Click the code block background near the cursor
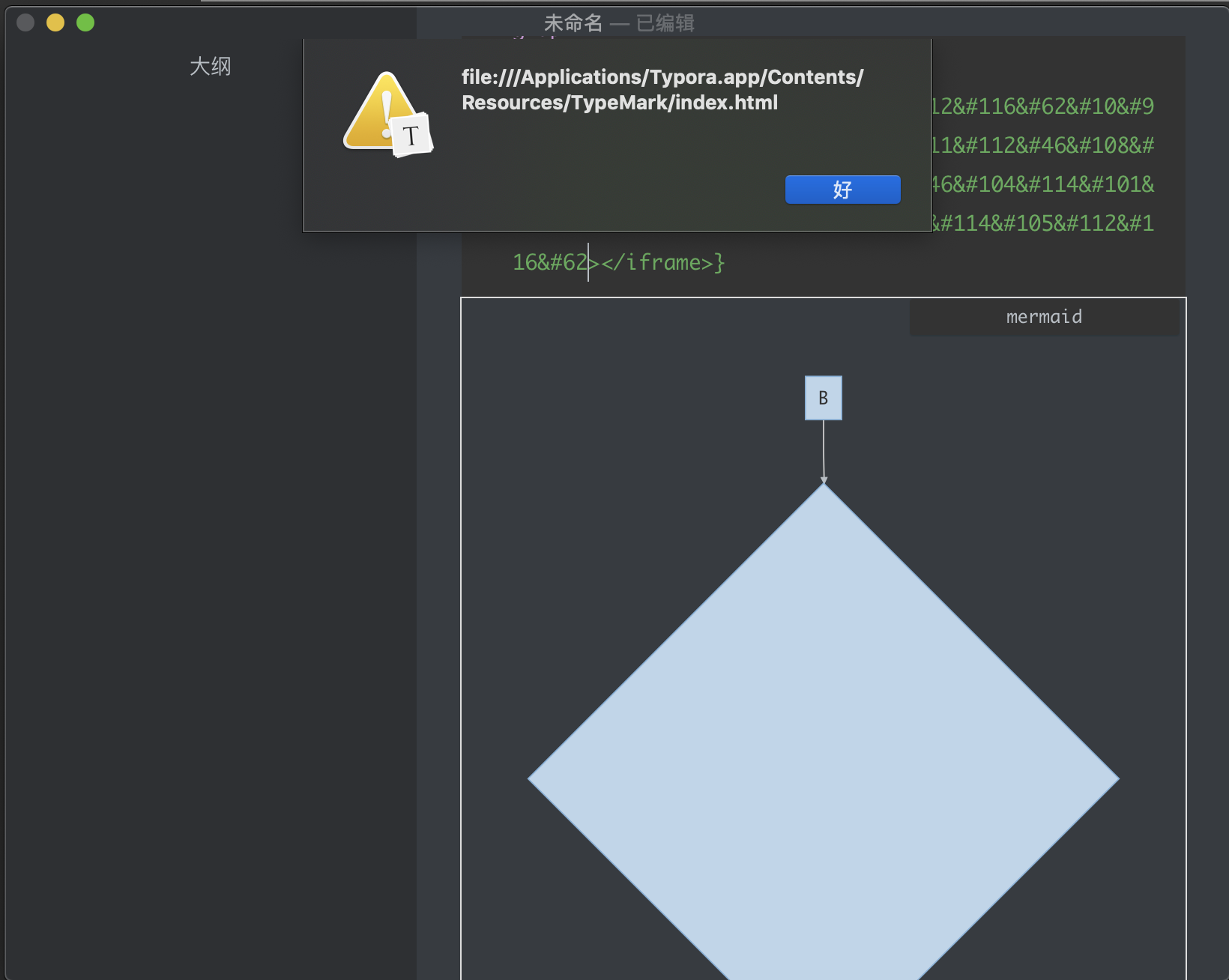 [x=824, y=262]
